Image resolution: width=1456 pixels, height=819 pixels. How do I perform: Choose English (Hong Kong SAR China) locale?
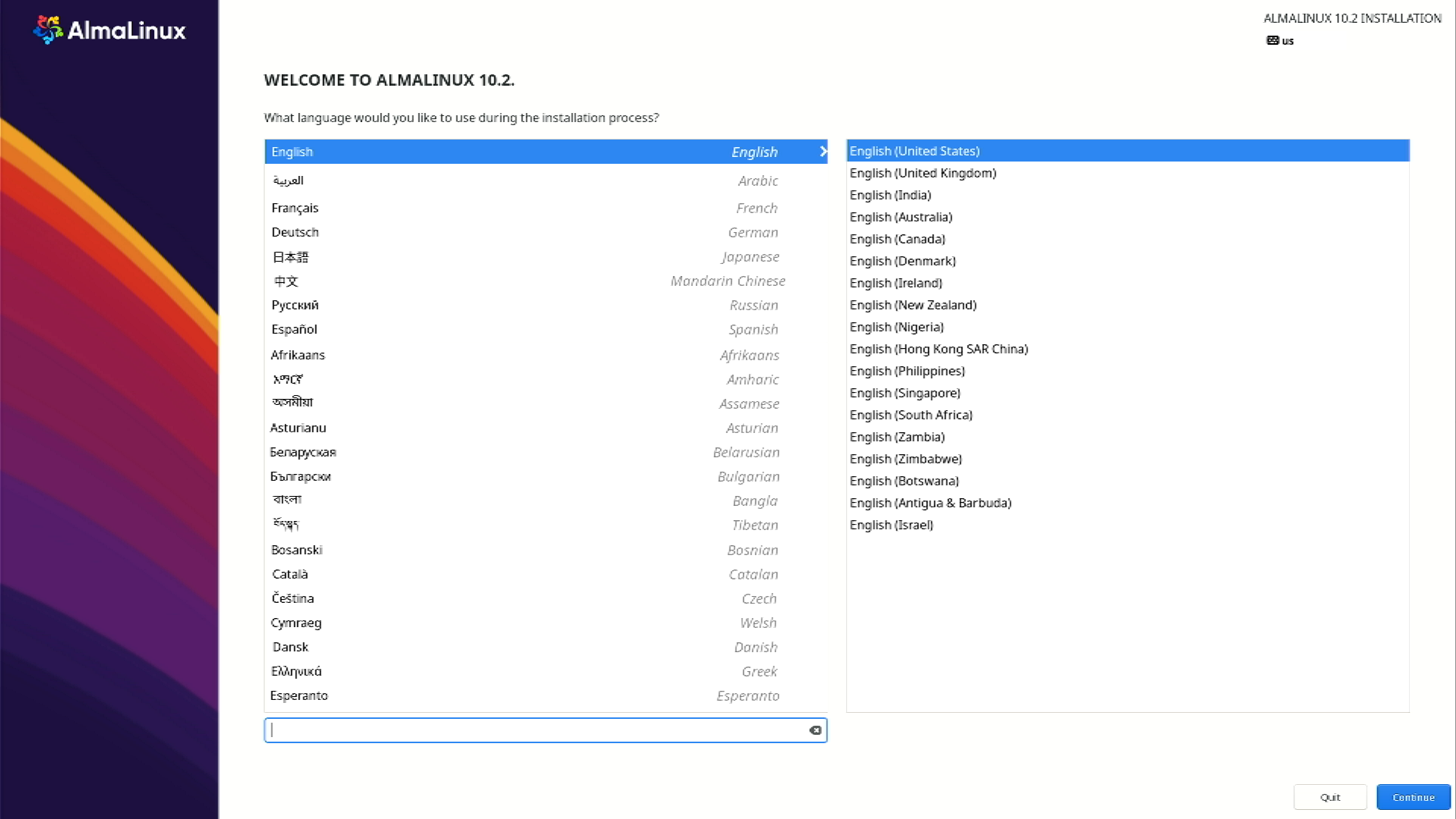1128,349
